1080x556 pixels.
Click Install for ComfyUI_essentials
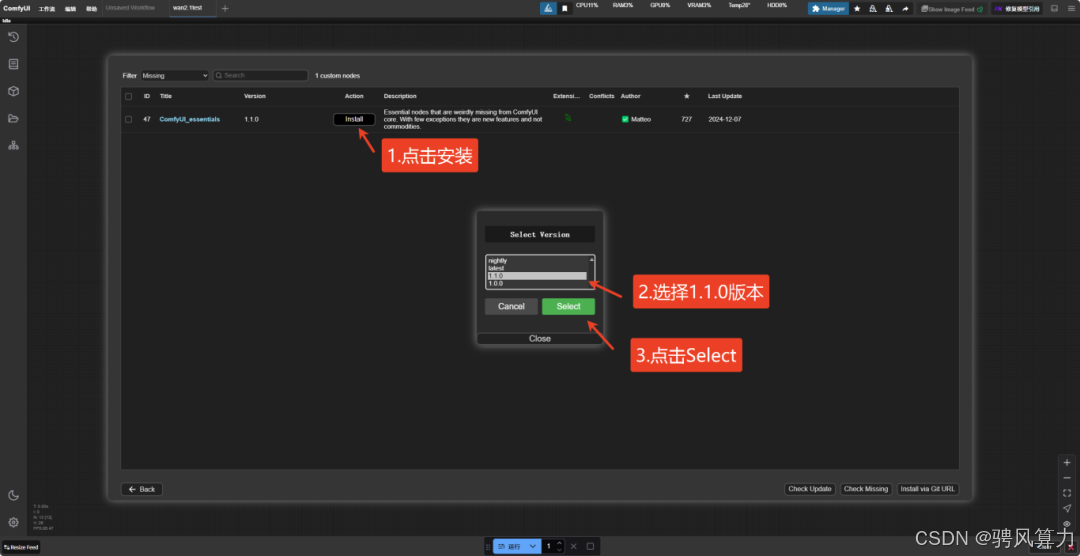click(354, 119)
